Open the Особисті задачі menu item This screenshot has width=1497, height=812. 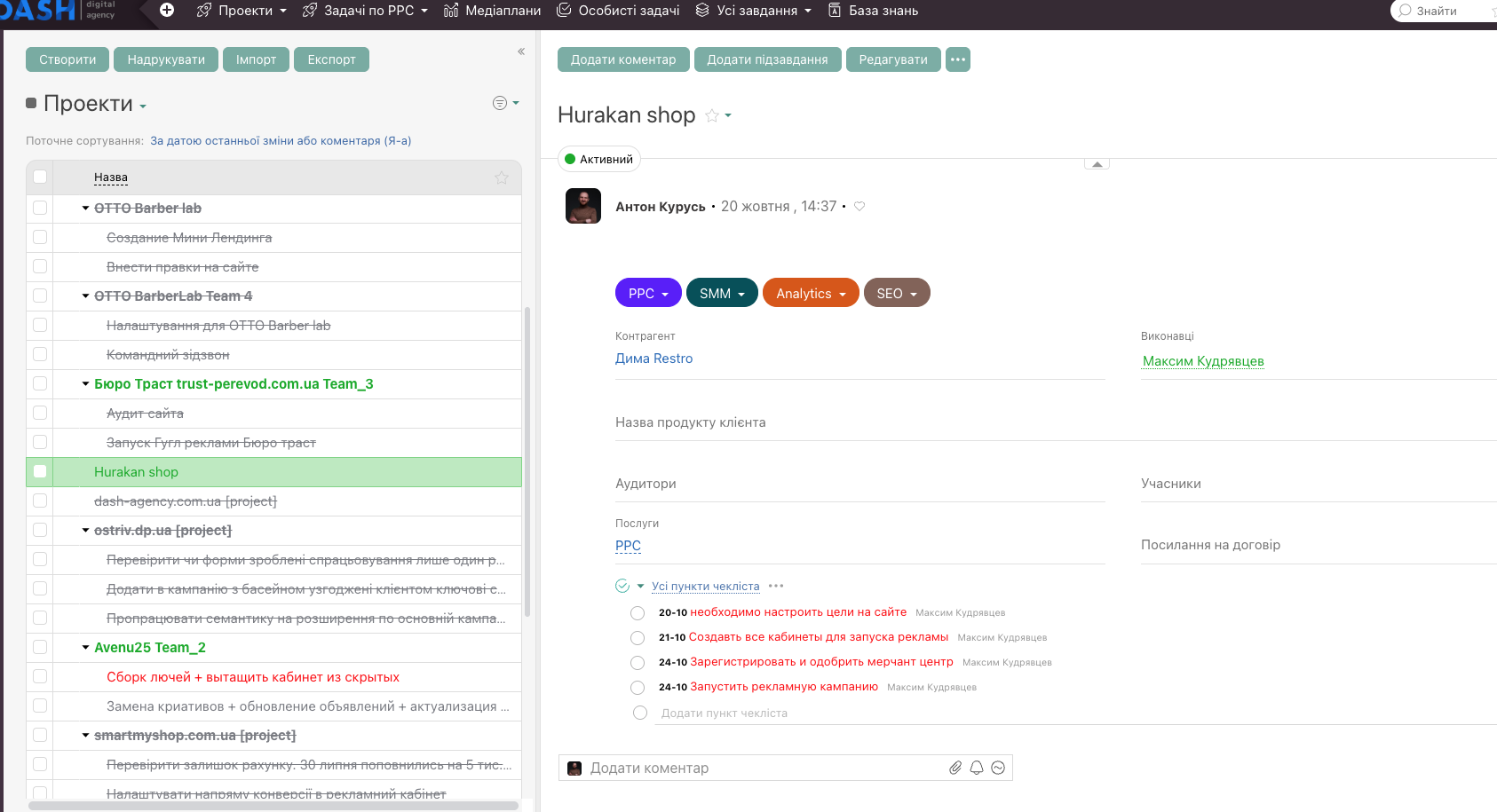pos(618,11)
